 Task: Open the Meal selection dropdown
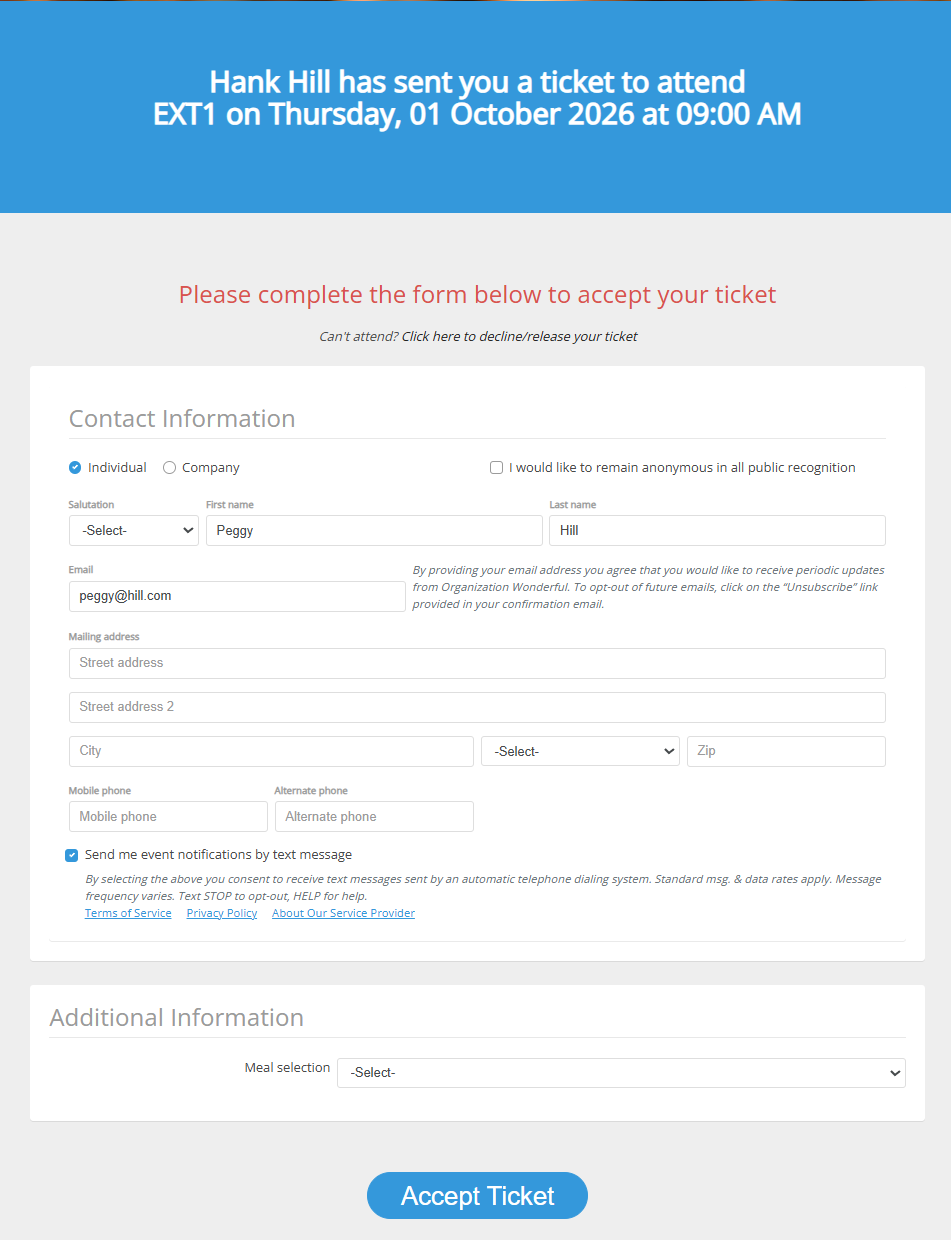621,1073
